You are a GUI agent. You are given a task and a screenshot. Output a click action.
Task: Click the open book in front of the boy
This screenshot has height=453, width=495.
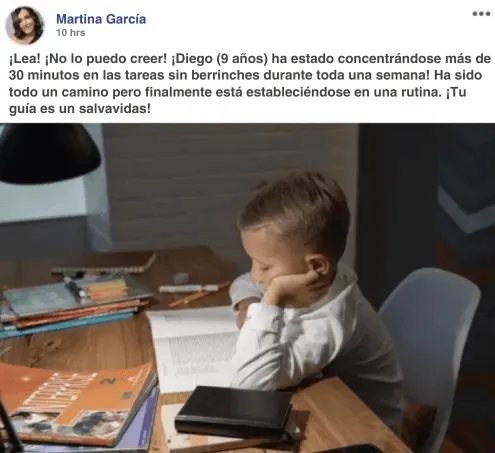pyautogui.click(x=195, y=347)
